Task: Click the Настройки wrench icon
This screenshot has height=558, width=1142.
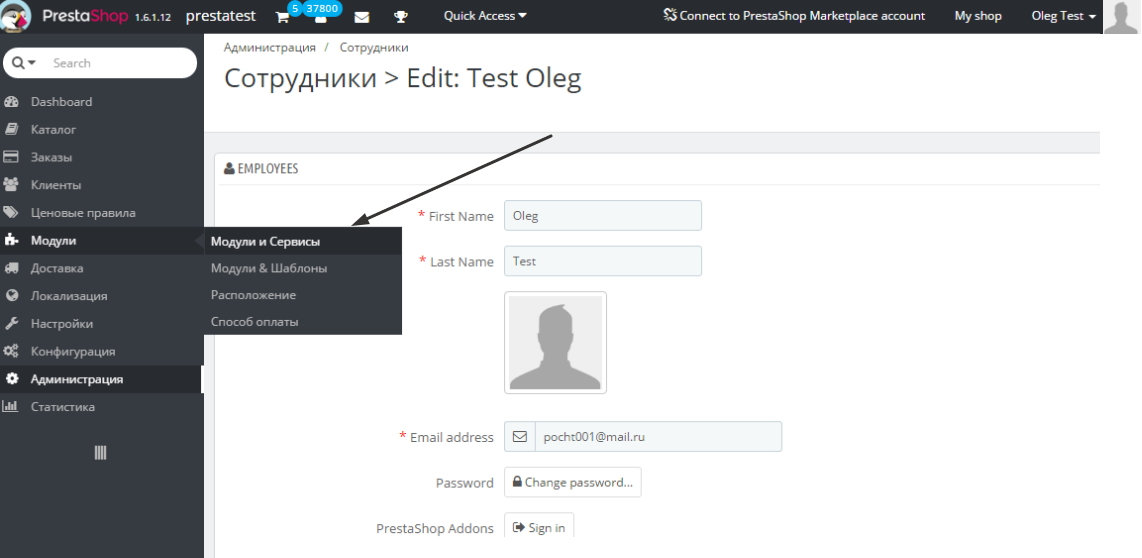Action: (11, 323)
